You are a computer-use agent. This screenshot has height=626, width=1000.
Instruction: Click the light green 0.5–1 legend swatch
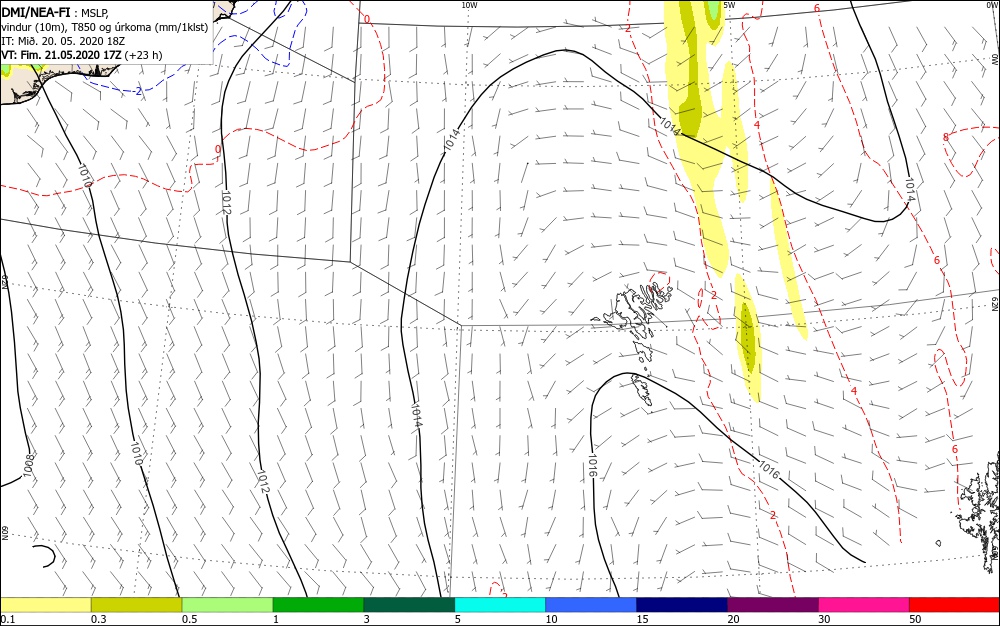pos(227,605)
